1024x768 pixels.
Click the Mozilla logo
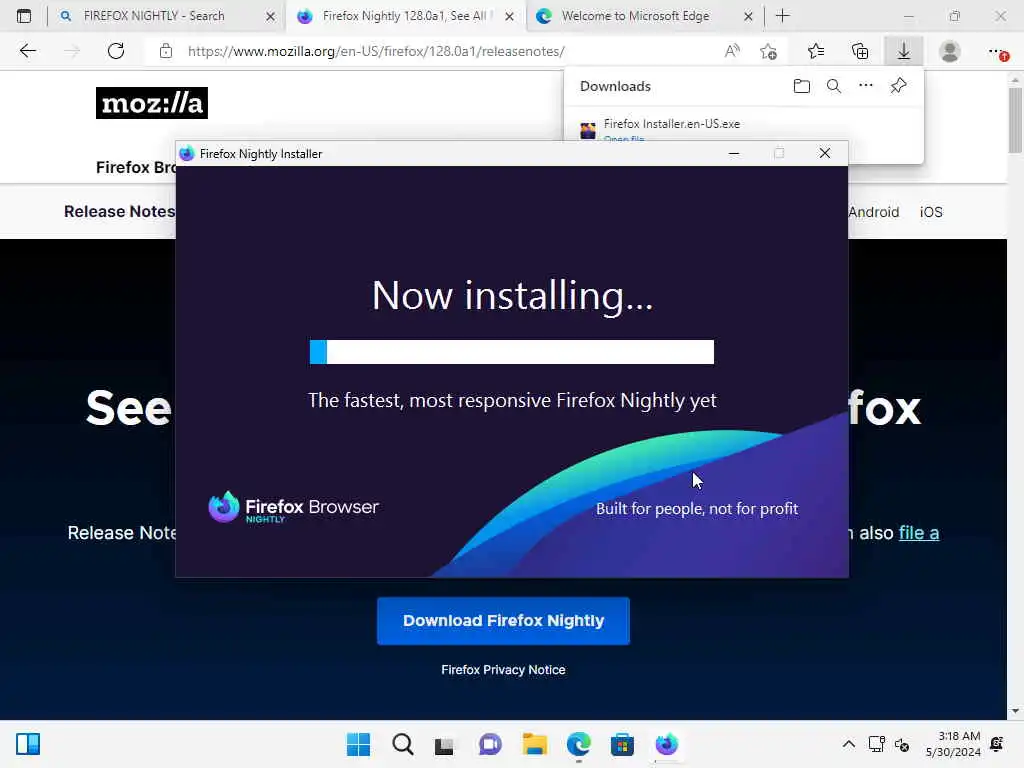[152, 103]
